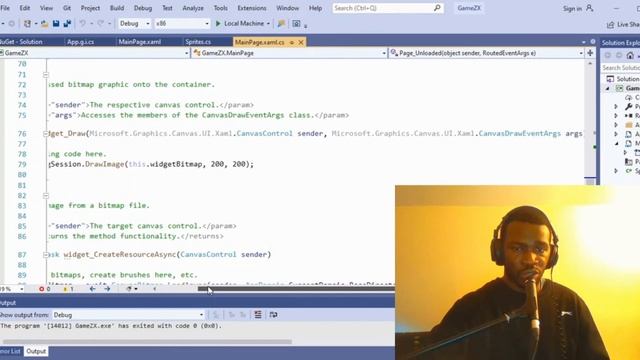Click the Solution node icon in Solution Explorer
Image resolution: width=640 pixels, height=360 pixels.
pos(610,79)
